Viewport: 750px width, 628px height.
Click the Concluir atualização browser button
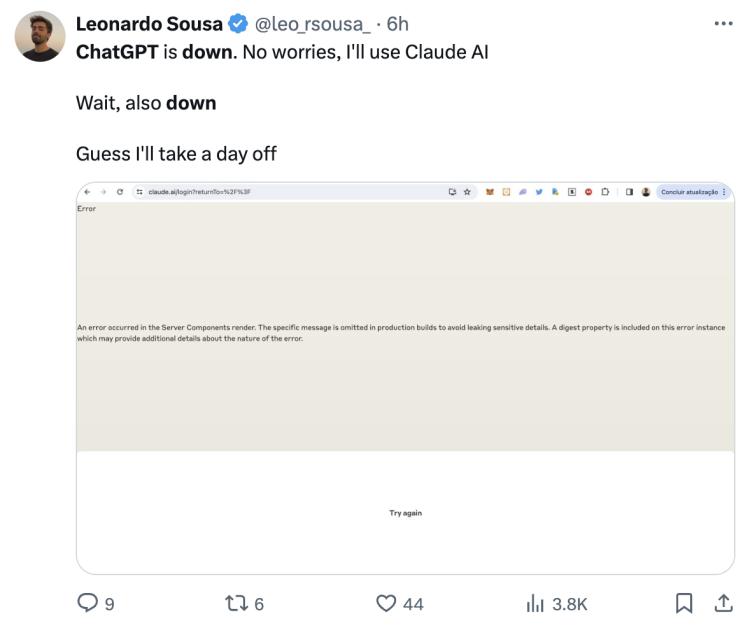pos(692,192)
